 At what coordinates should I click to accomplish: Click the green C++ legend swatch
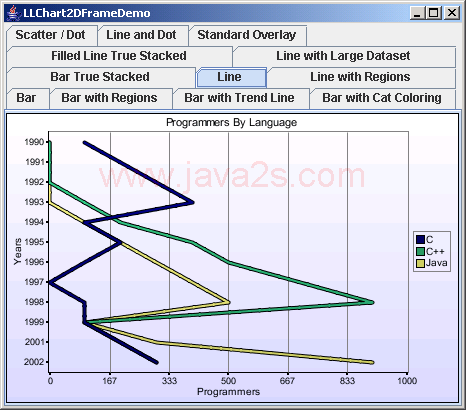[x=420, y=252]
